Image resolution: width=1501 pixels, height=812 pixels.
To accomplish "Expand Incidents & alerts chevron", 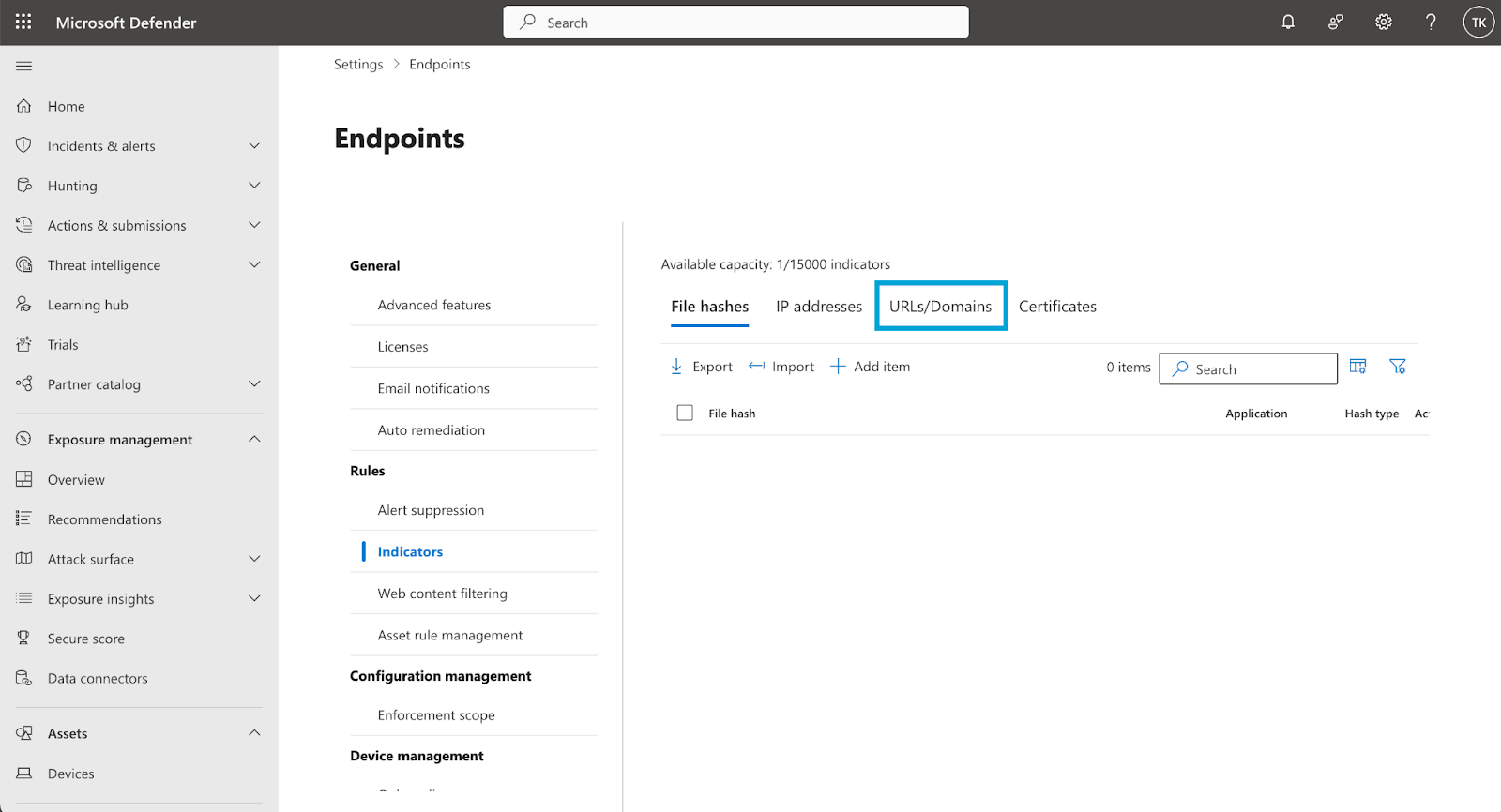I will (x=254, y=145).
